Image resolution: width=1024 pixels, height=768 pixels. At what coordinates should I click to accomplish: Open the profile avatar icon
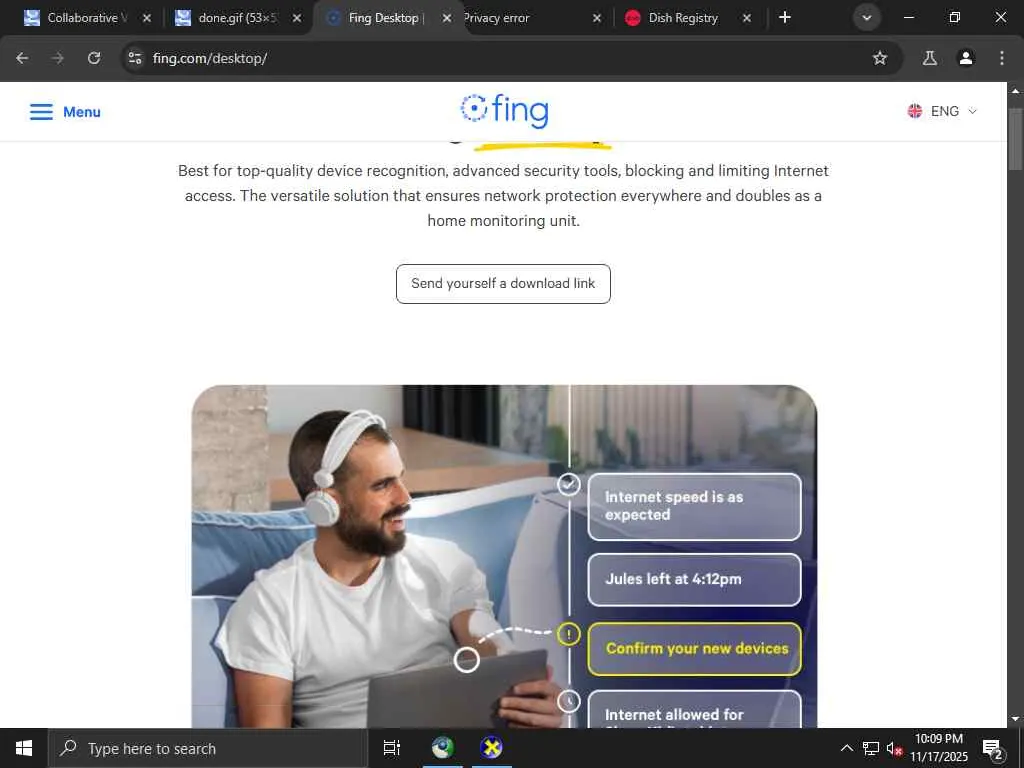pos(965,58)
